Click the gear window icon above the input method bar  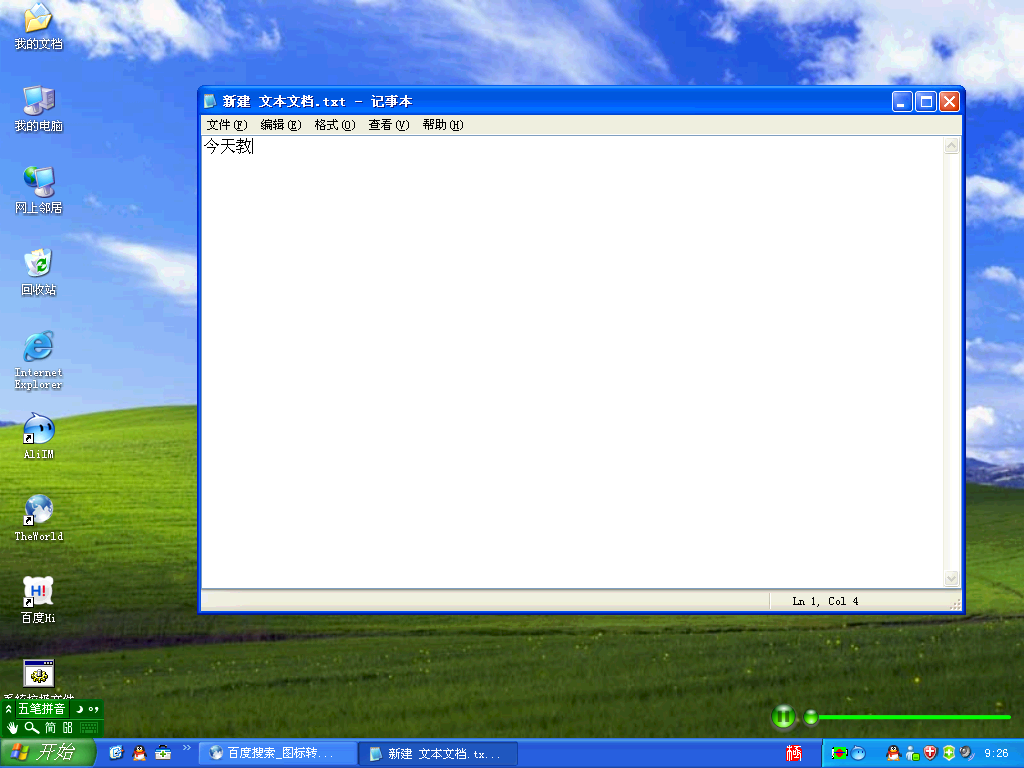[x=39, y=673]
